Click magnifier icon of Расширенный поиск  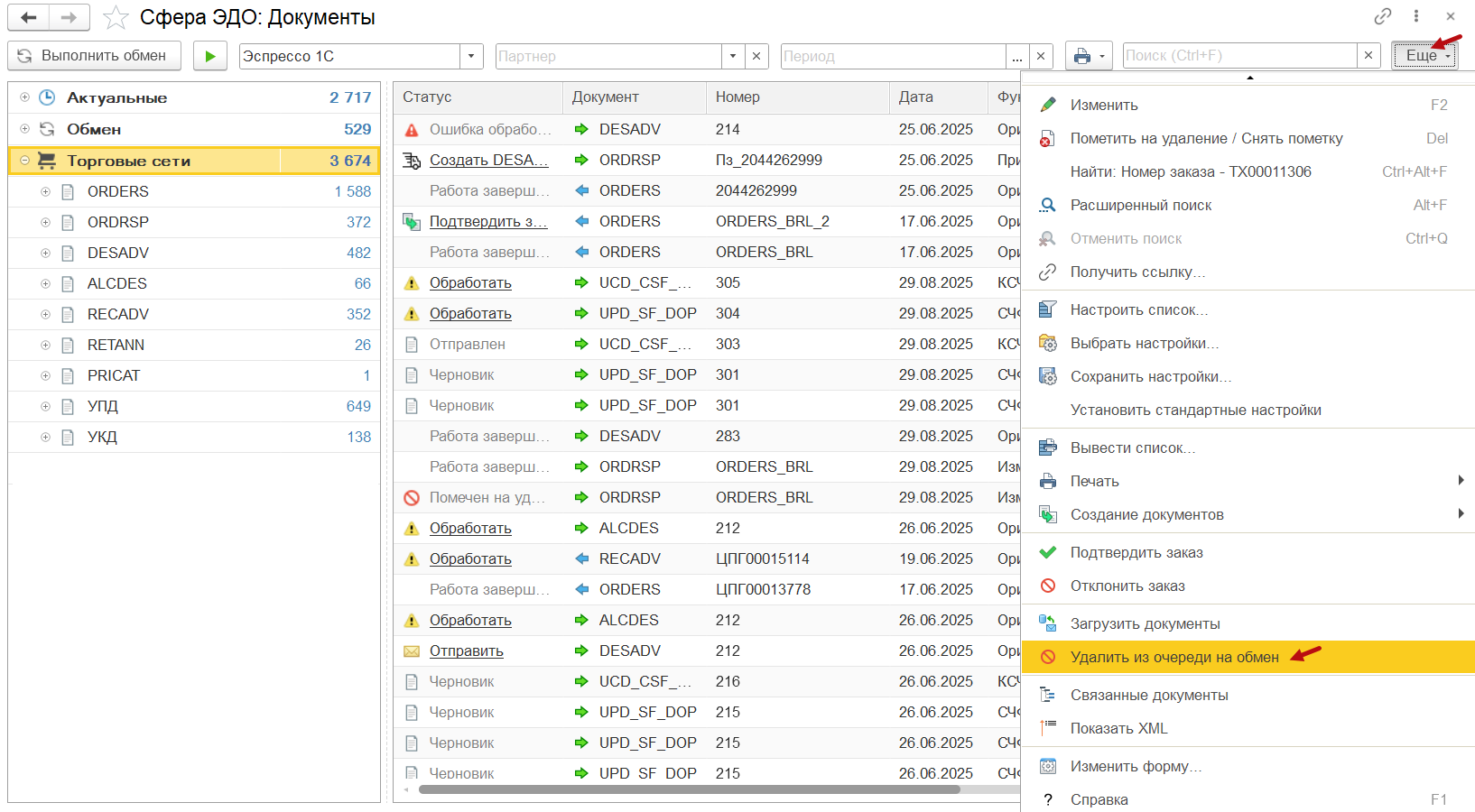(x=1047, y=205)
